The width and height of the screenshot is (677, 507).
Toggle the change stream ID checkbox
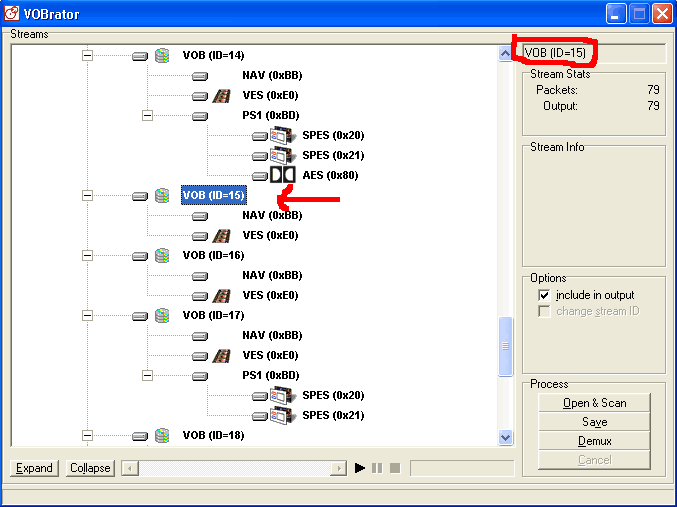click(544, 311)
